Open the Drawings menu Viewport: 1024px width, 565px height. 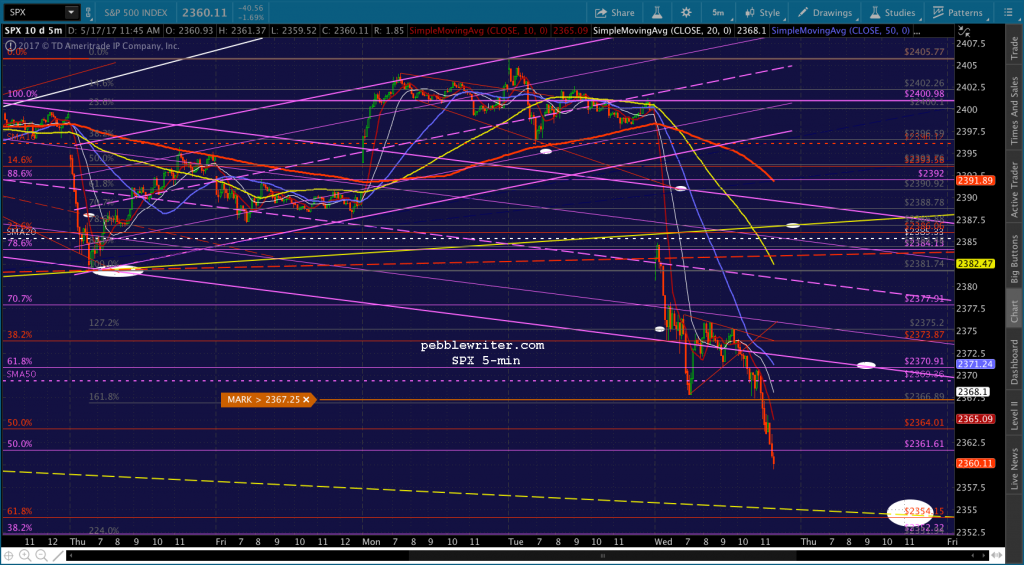pos(824,12)
